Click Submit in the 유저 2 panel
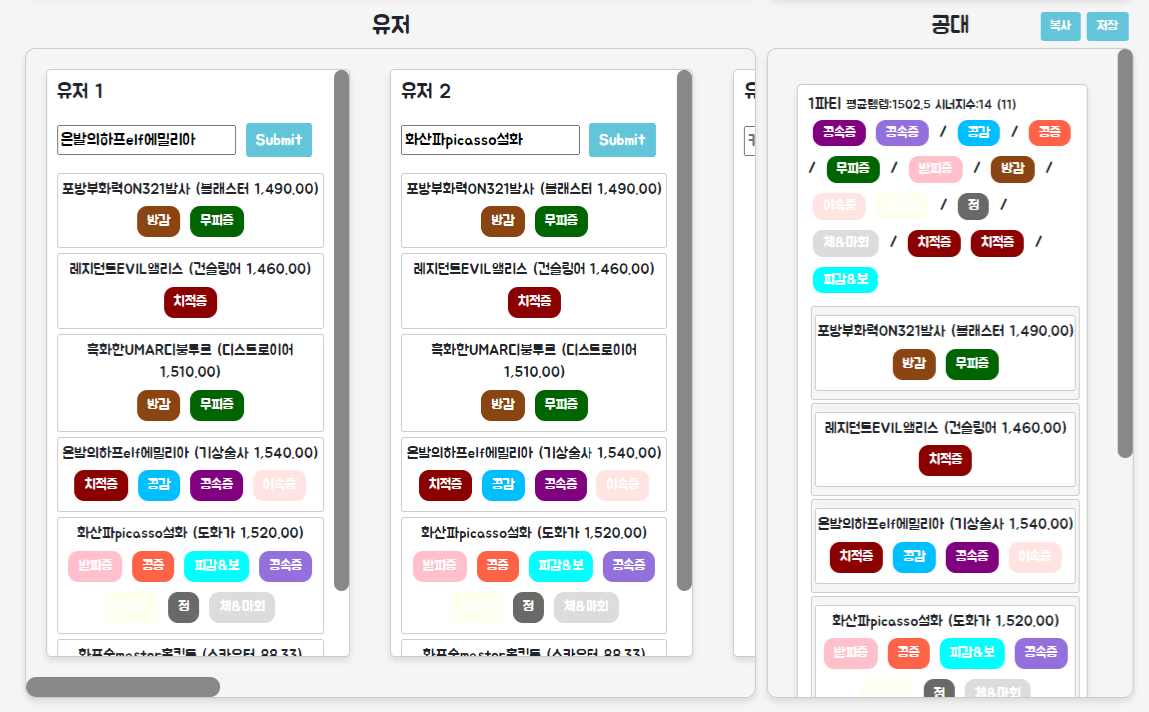Screen dimensions: 1149x712 click(x=622, y=140)
